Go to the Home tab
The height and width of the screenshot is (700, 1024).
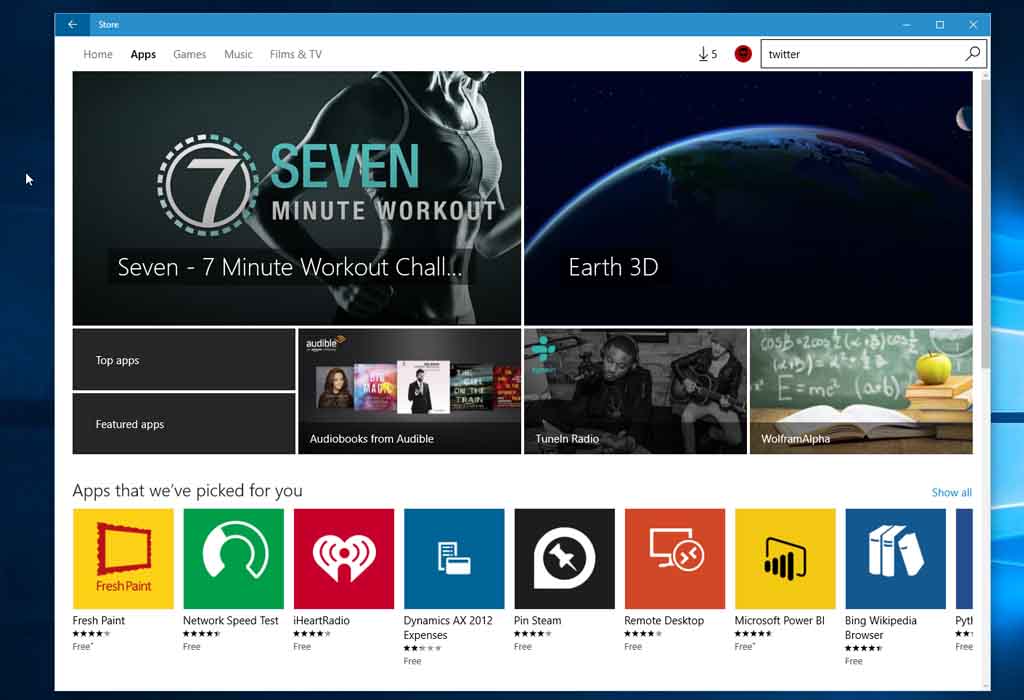click(x=98, y=54)
